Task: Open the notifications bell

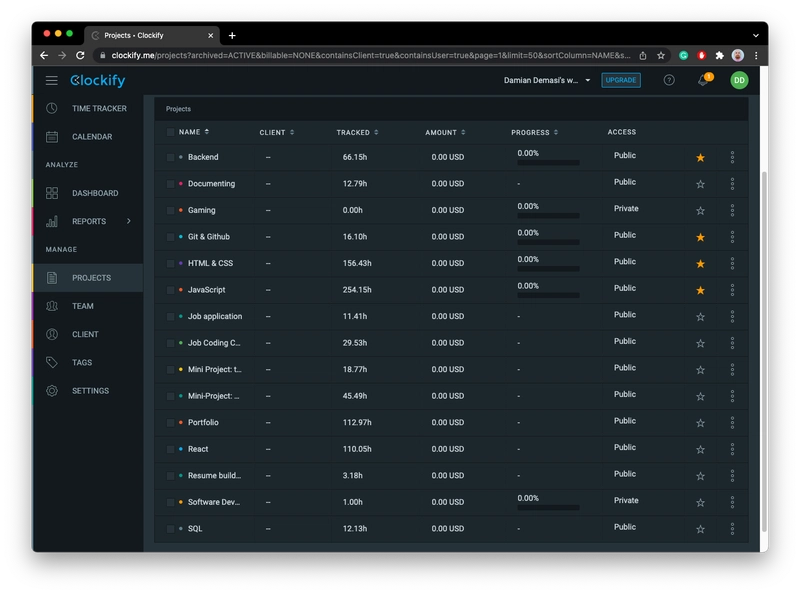Action: (704, 80)
